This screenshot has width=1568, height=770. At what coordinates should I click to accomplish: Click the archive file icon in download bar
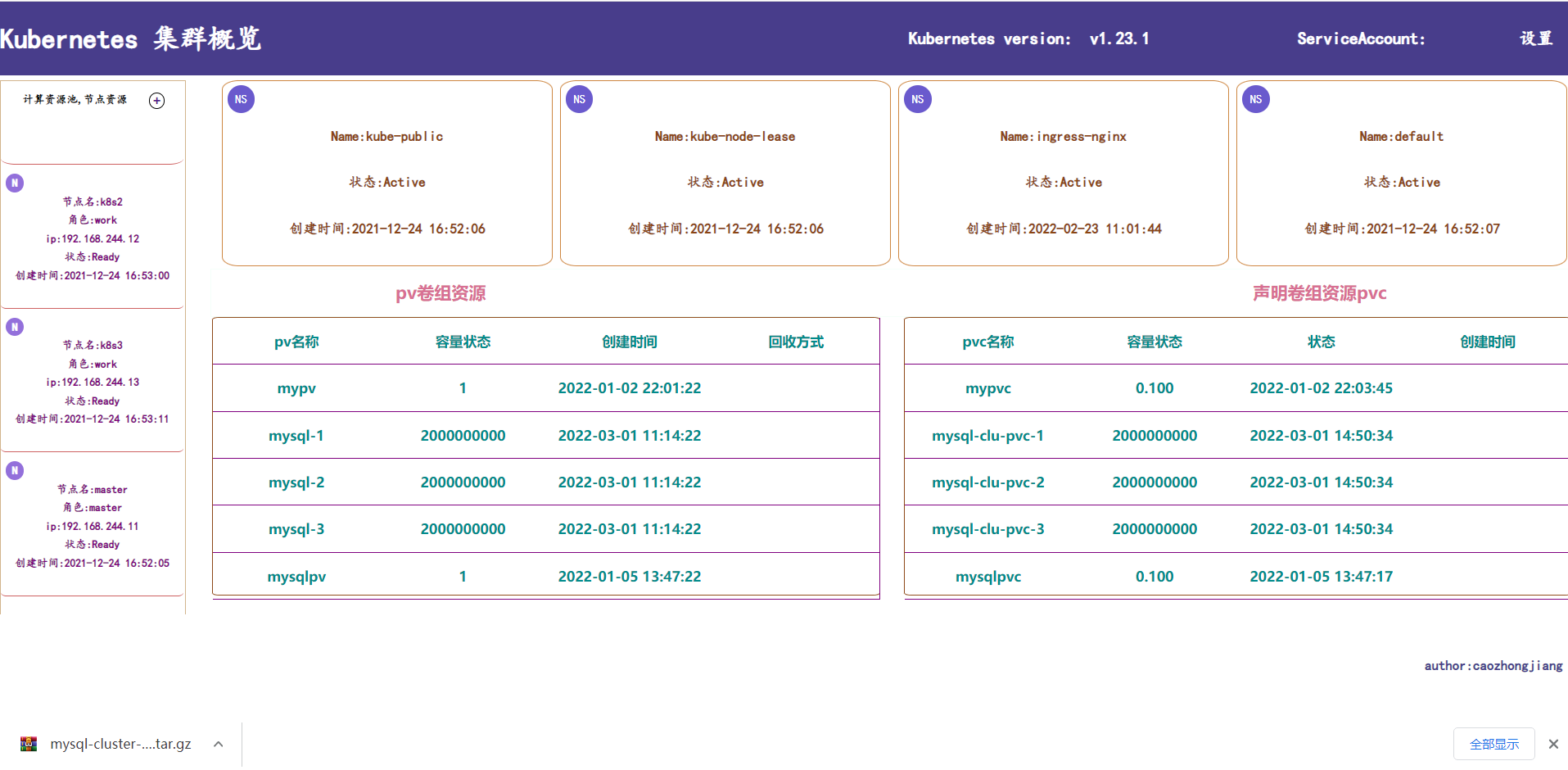click(x=29, y=744)
